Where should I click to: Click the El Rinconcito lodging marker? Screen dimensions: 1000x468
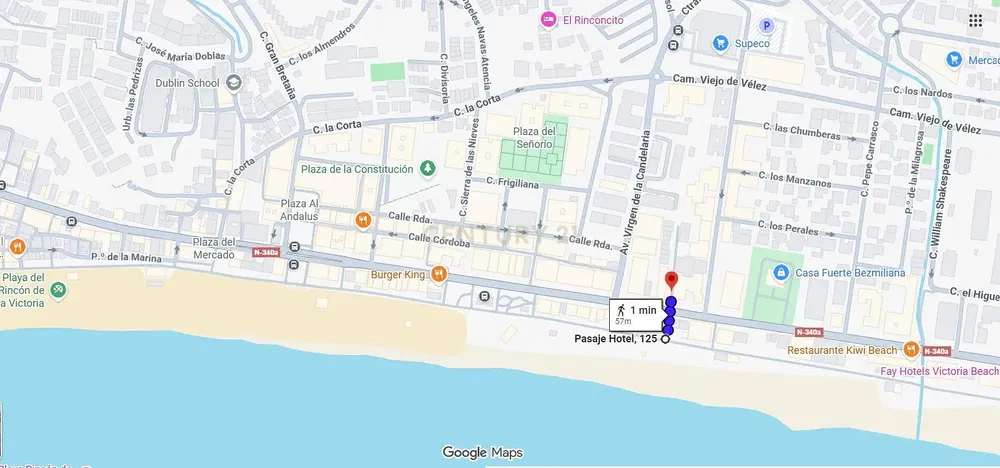548,20
